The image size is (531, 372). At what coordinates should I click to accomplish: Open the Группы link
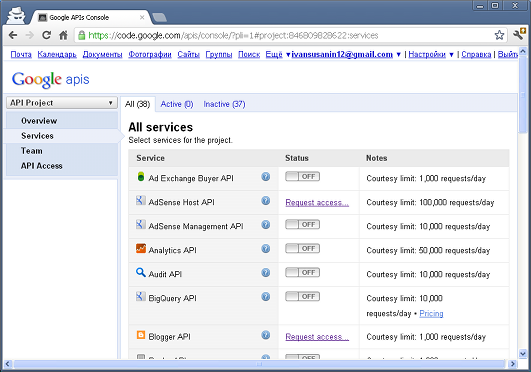219,54
